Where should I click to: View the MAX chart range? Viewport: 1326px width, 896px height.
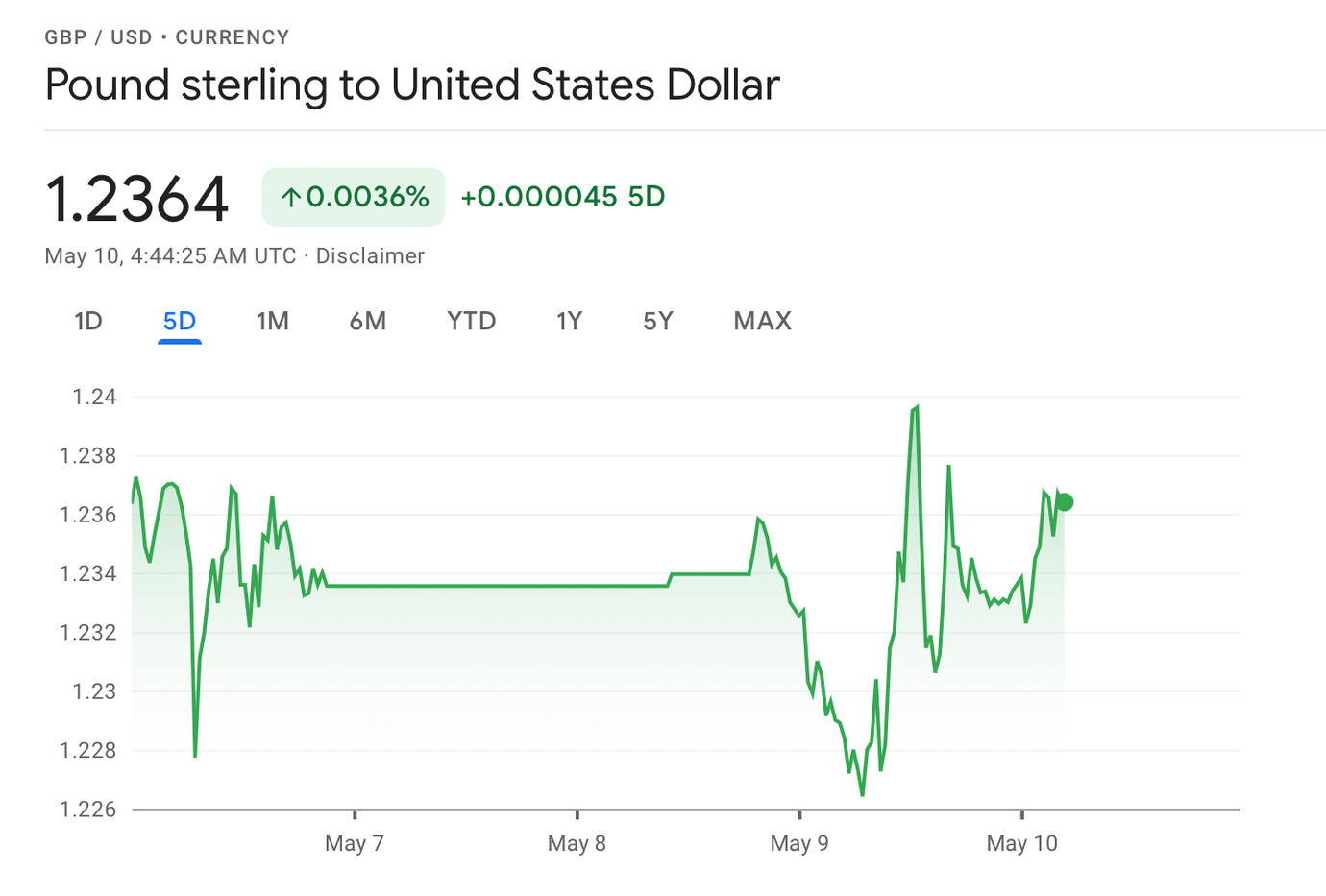tap(762, 321)
